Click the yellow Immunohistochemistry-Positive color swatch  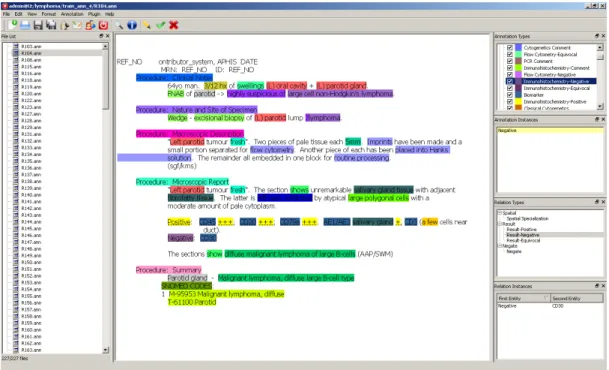(519, 102)
